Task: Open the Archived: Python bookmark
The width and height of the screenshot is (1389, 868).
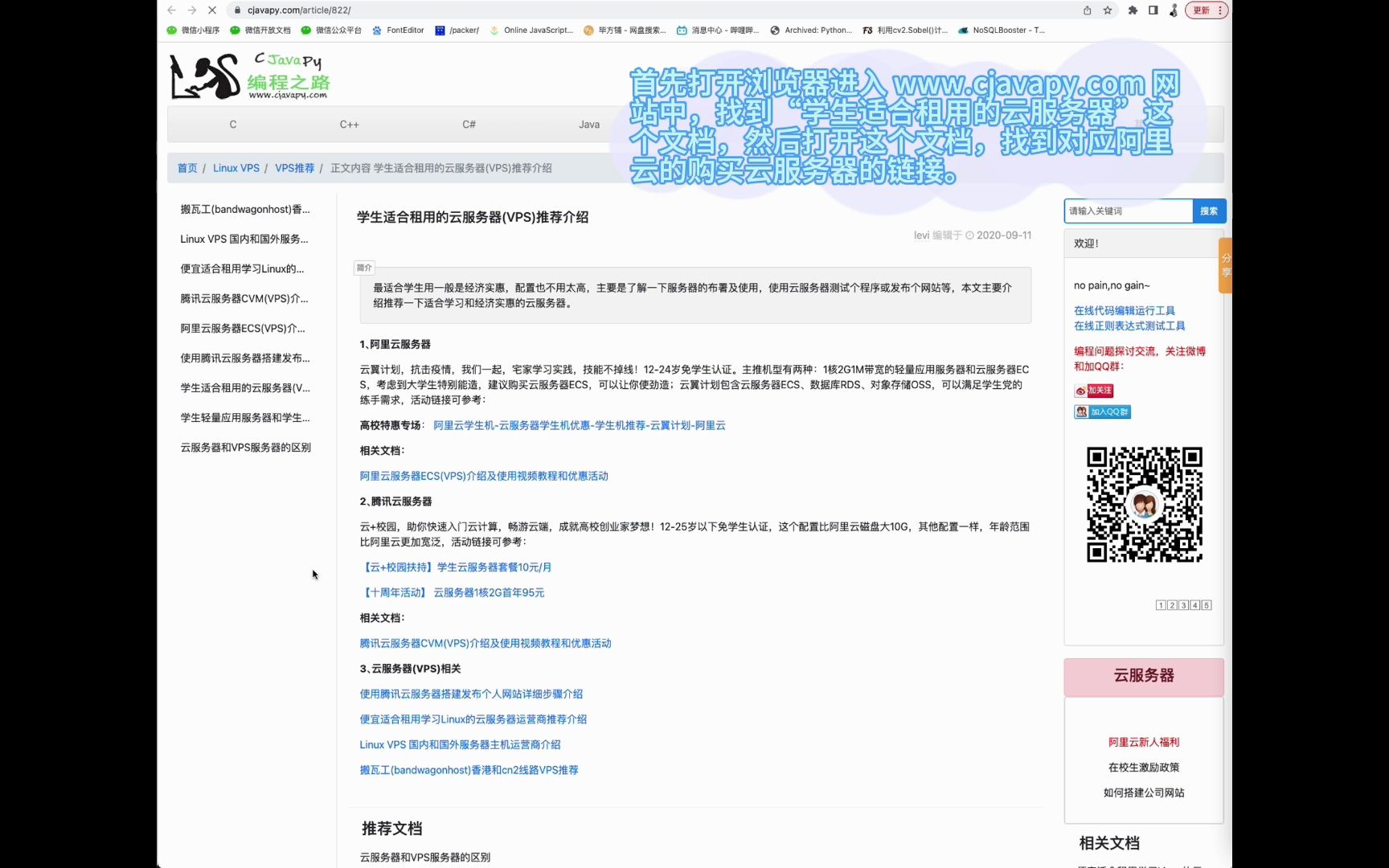Action: click(811, 31)
